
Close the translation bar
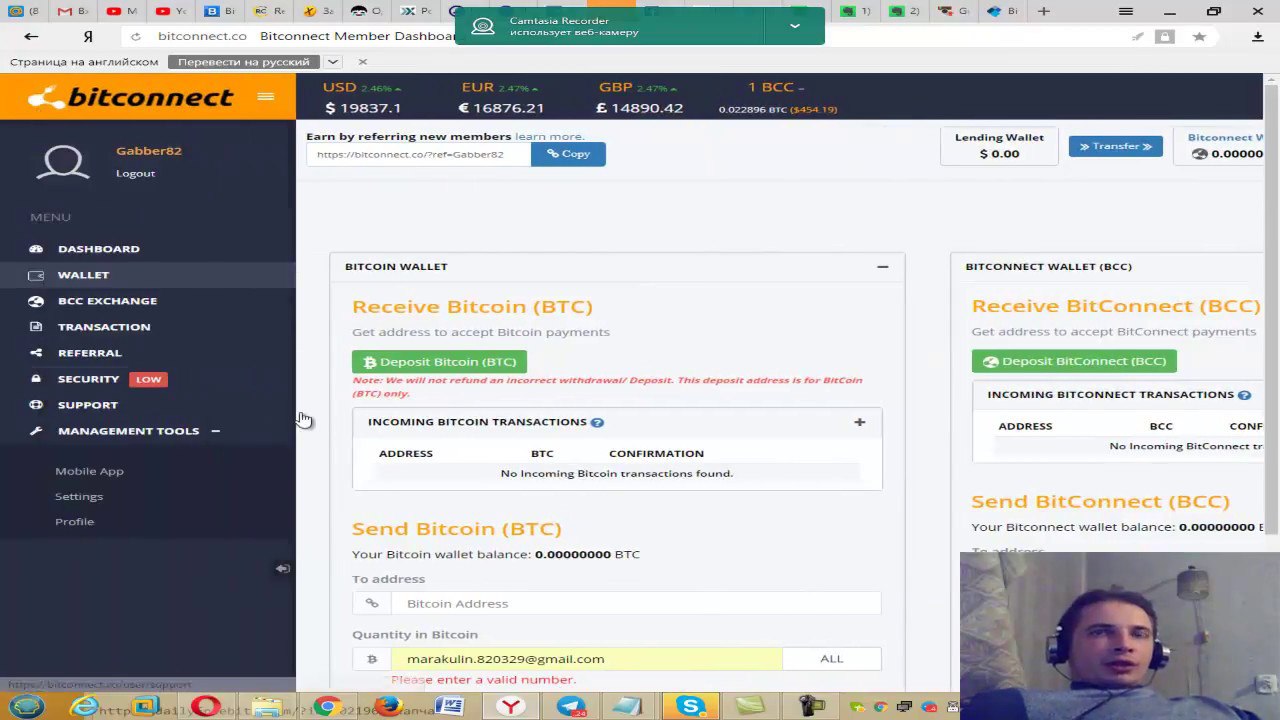pyautogui.click(x=362, y=62)
